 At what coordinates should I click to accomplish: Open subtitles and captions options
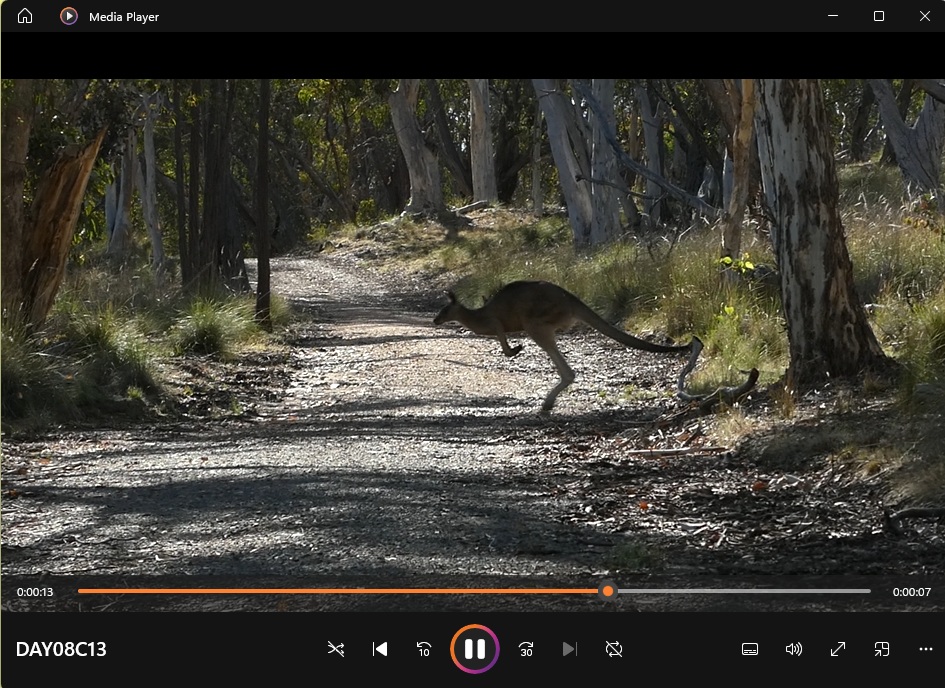(x=750, y=649)
